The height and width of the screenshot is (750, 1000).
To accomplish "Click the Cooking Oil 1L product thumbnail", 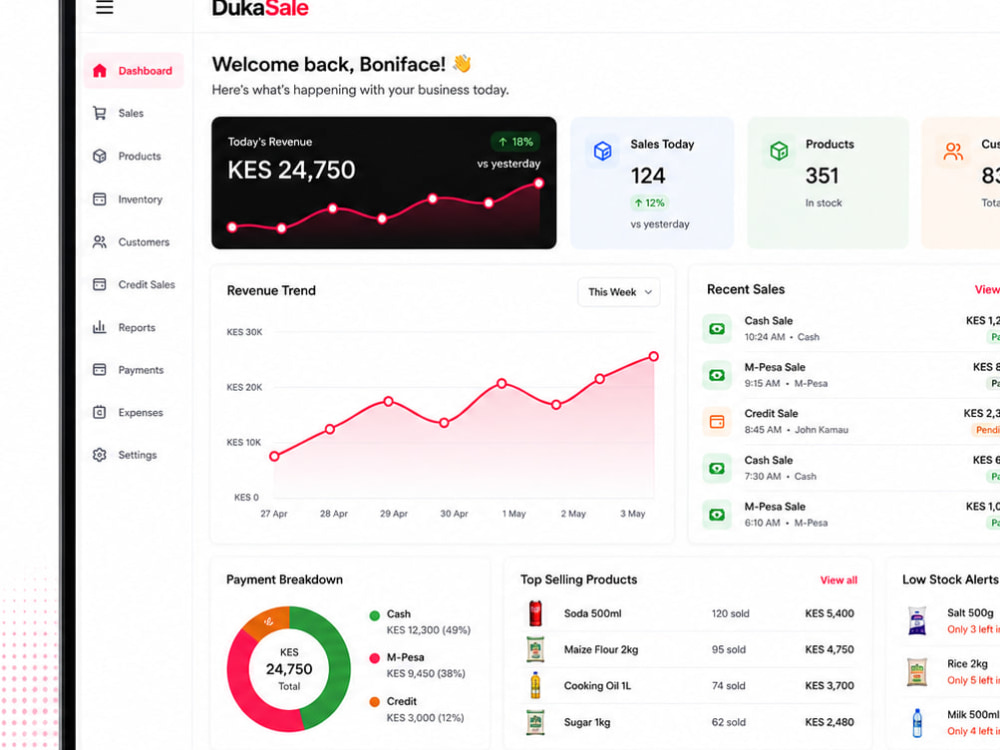I will [536, 686].
